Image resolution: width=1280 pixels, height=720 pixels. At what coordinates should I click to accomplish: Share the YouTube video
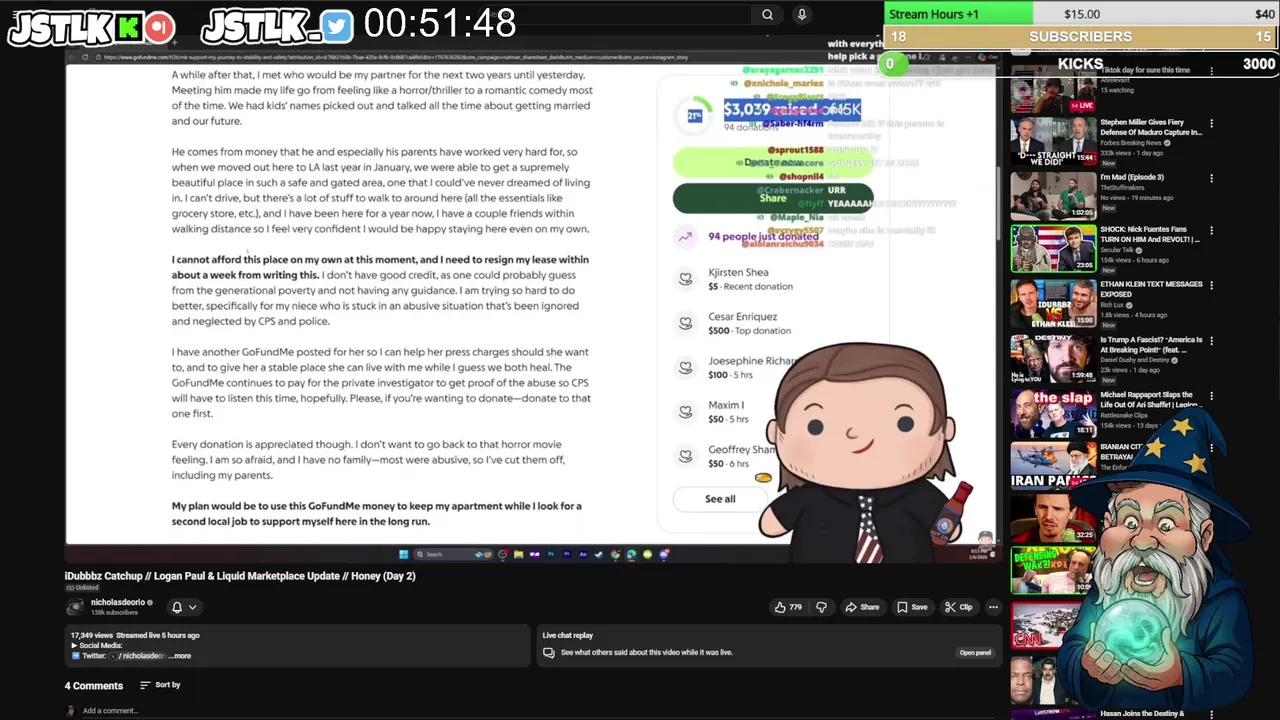(x=862, y=607)
